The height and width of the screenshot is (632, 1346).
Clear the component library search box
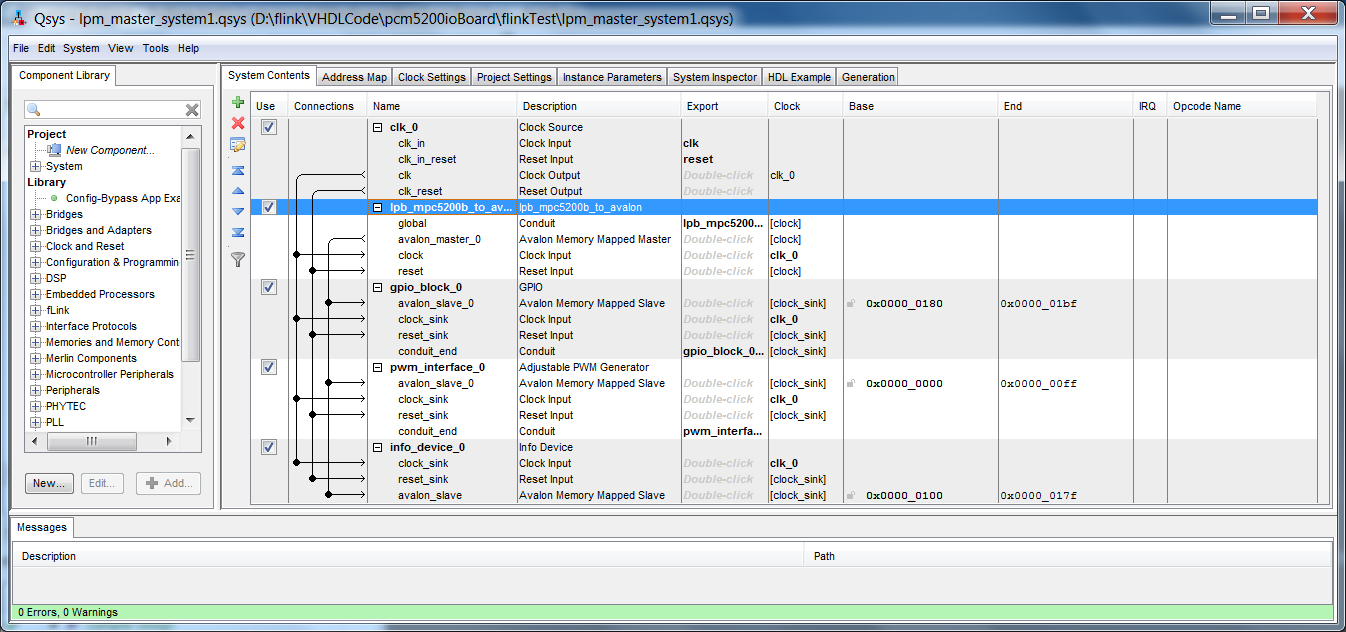click(192, 110)
